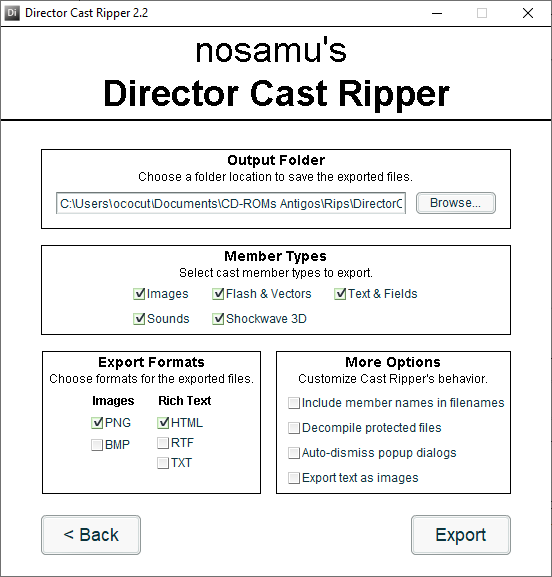Minimize the Director Cast Ripper window
552x577 pixels.
click(437, 13)
